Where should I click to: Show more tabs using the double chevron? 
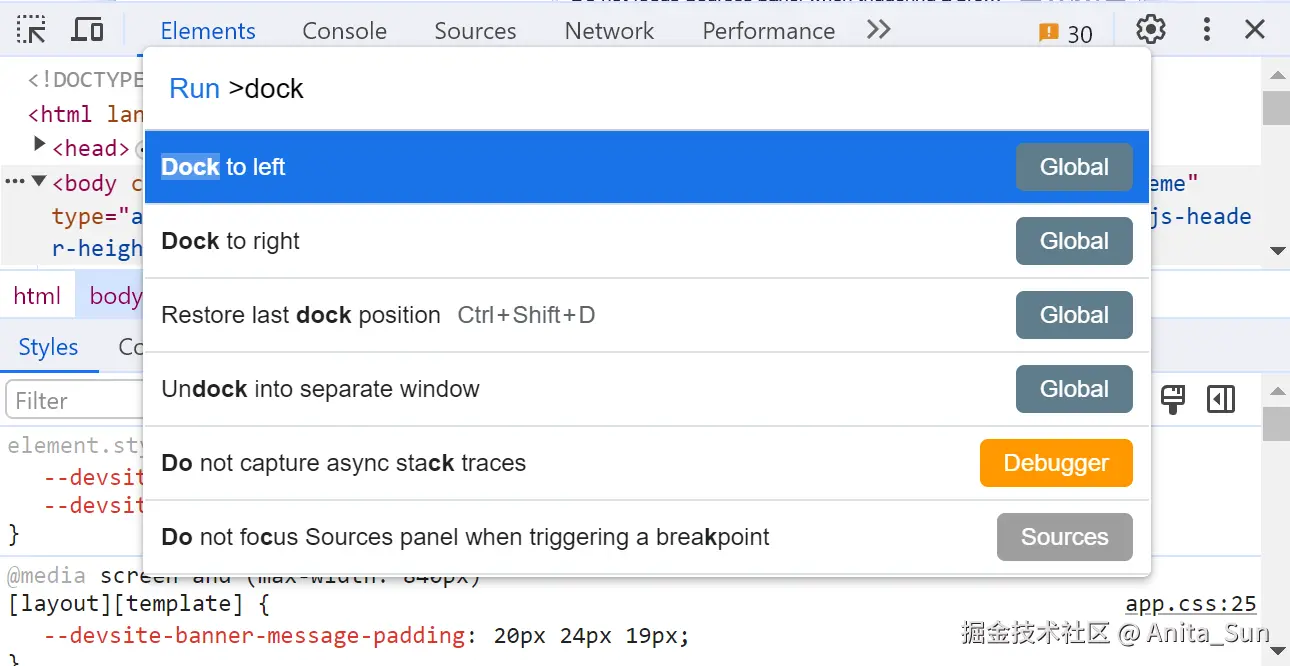[x=878, y=30]
